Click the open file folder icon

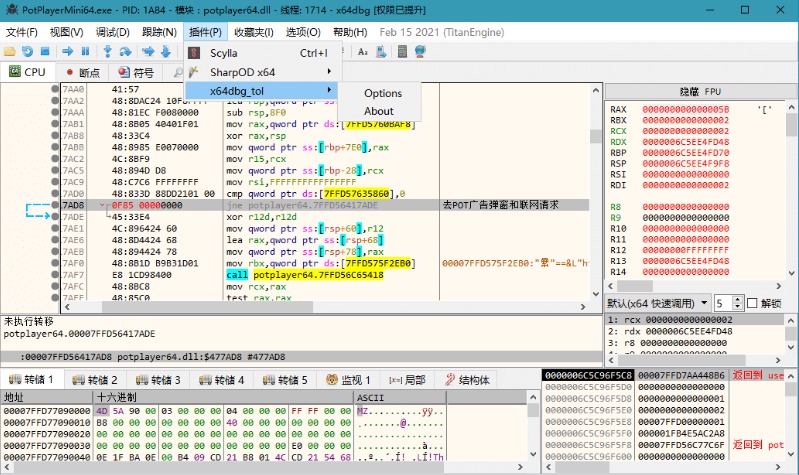(9, 51)
